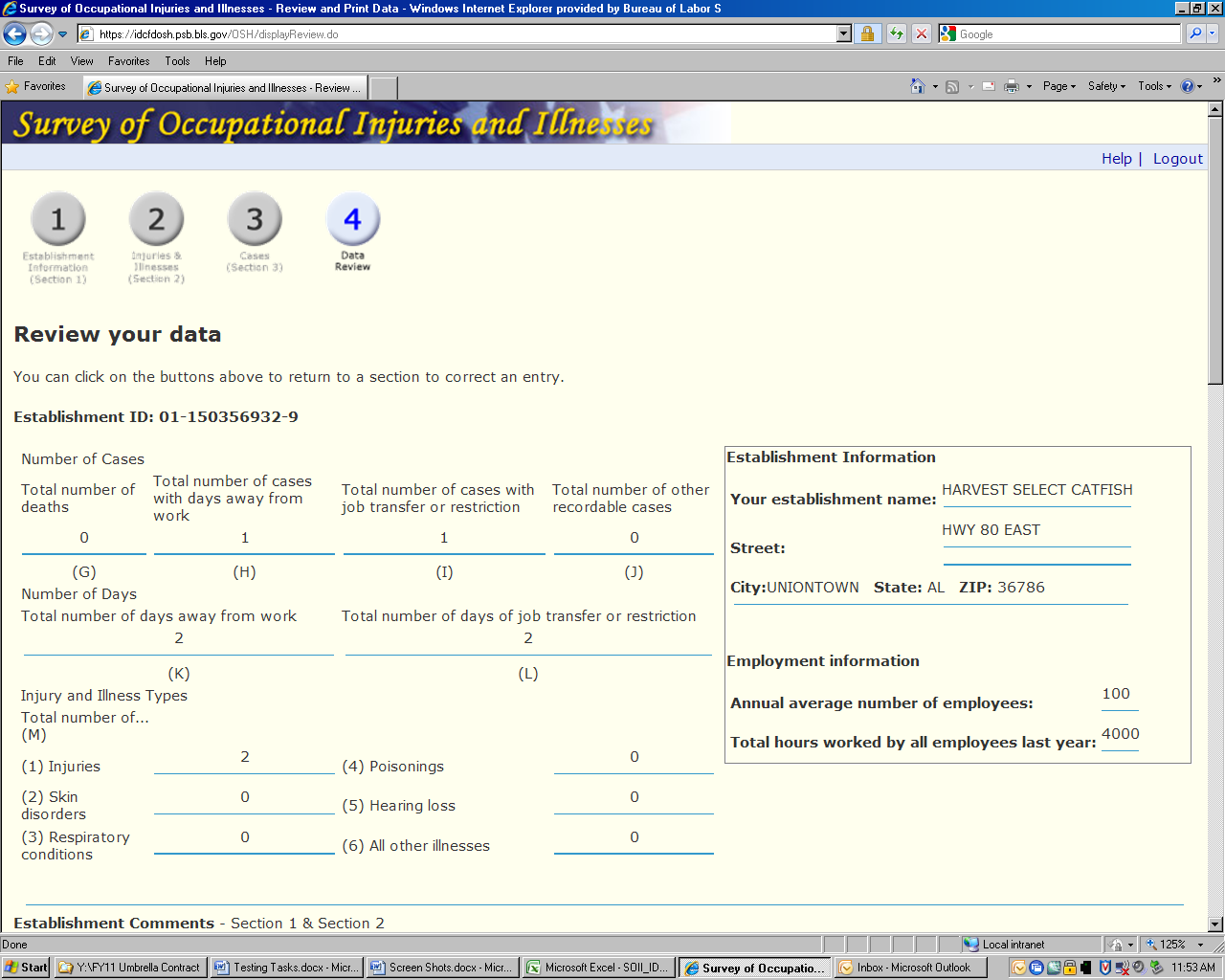The width and height of the screenshot is (1225, 980).
Task: Open the Page dropdown menu
Action: (1059, 86)
